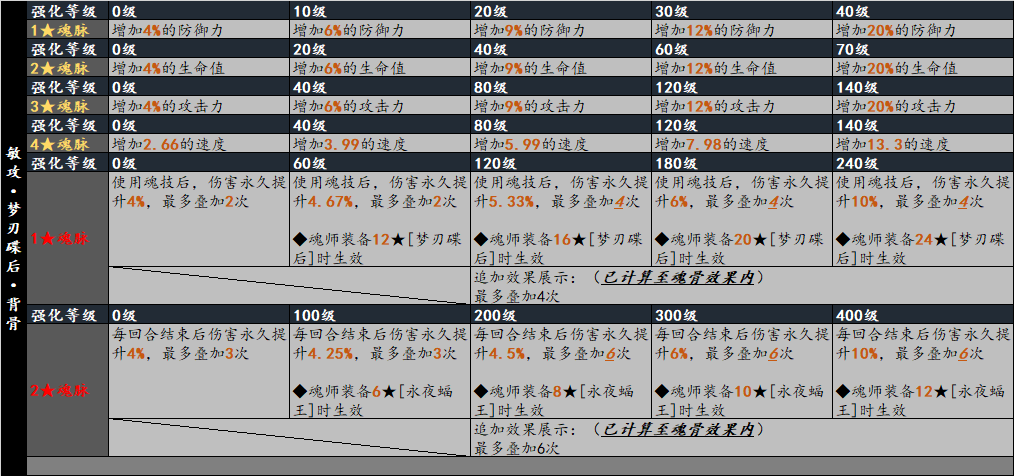The image size is (1014, 476).
Task: Click the 使用魂技后 cell with 5.33% damage boost
Action: coord(561,220)
